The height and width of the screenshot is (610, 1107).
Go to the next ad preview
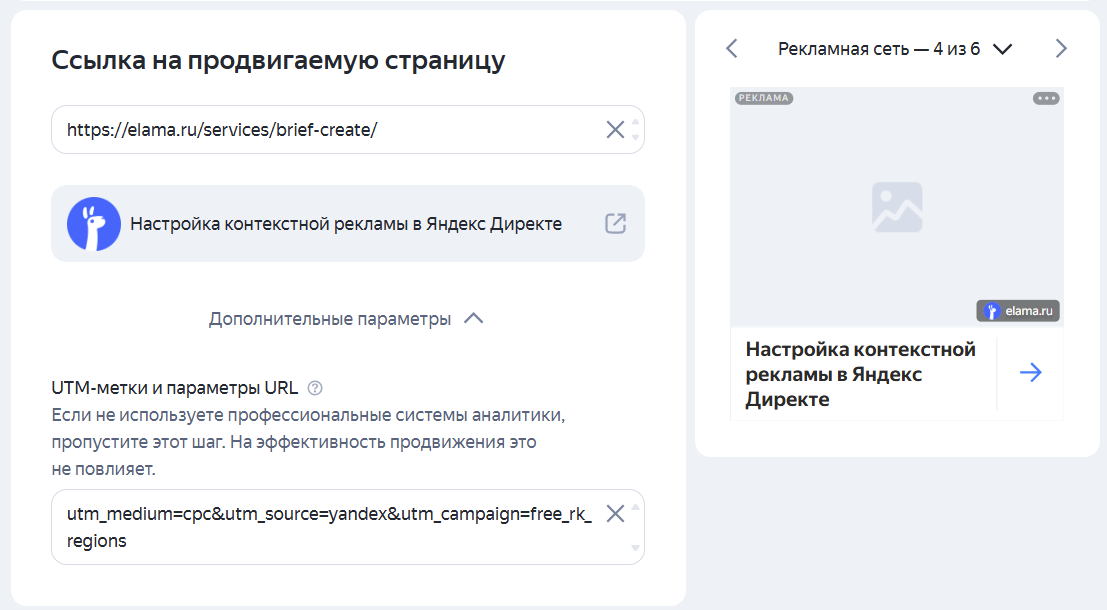pyautogui.click(x=1060, y=49)
